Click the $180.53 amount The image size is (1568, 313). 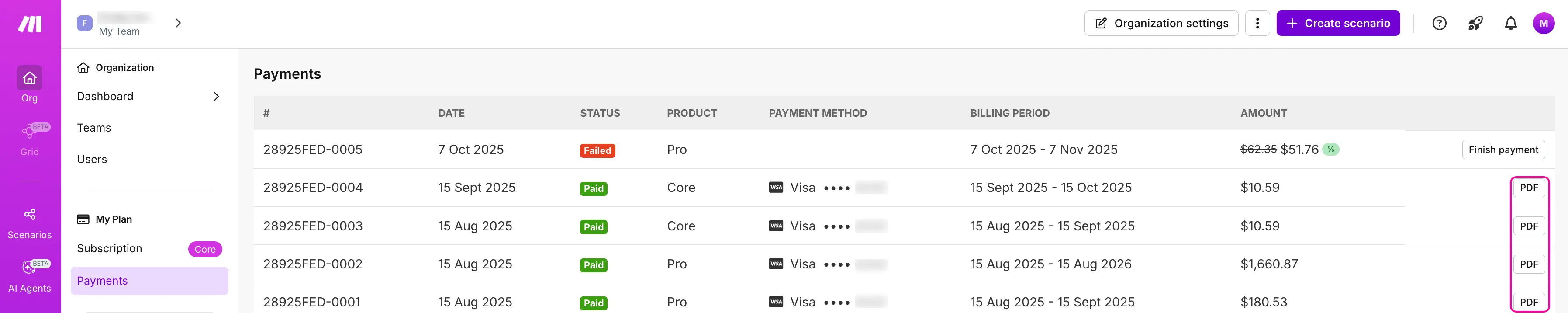coord(1264,302)
